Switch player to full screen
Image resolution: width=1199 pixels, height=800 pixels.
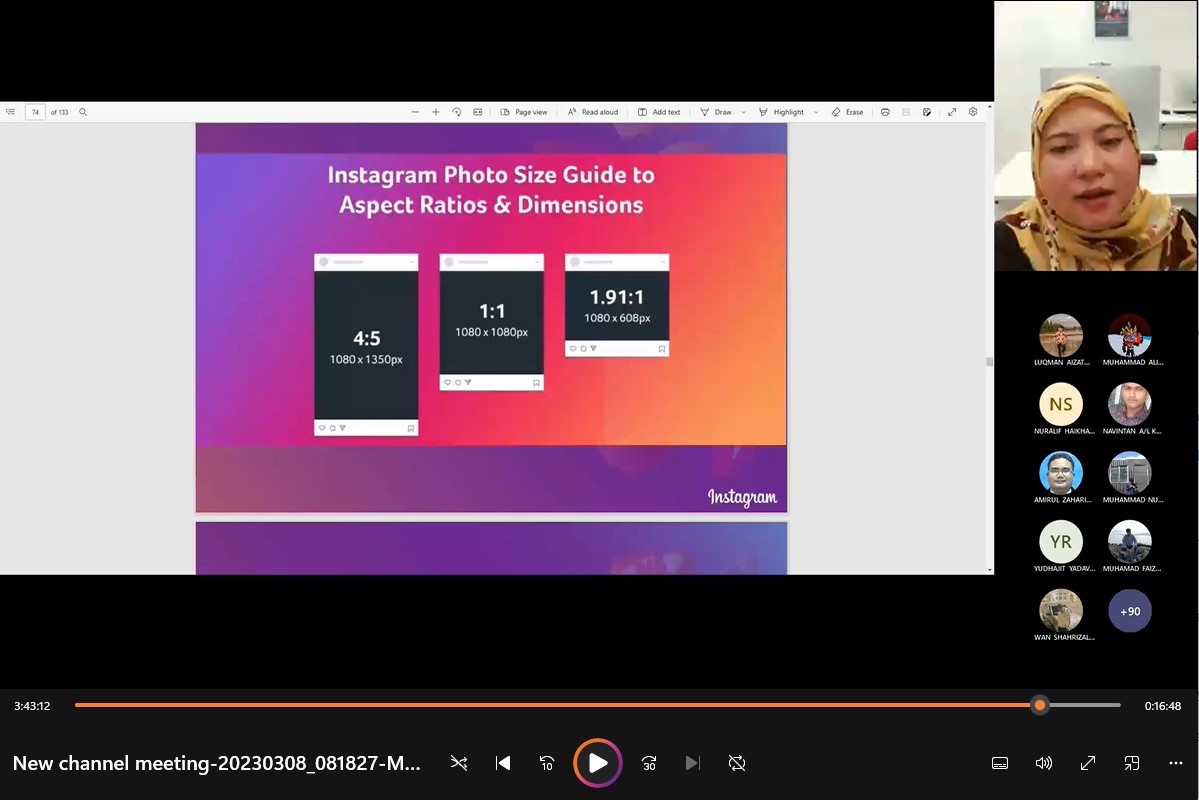[1087, 763]
